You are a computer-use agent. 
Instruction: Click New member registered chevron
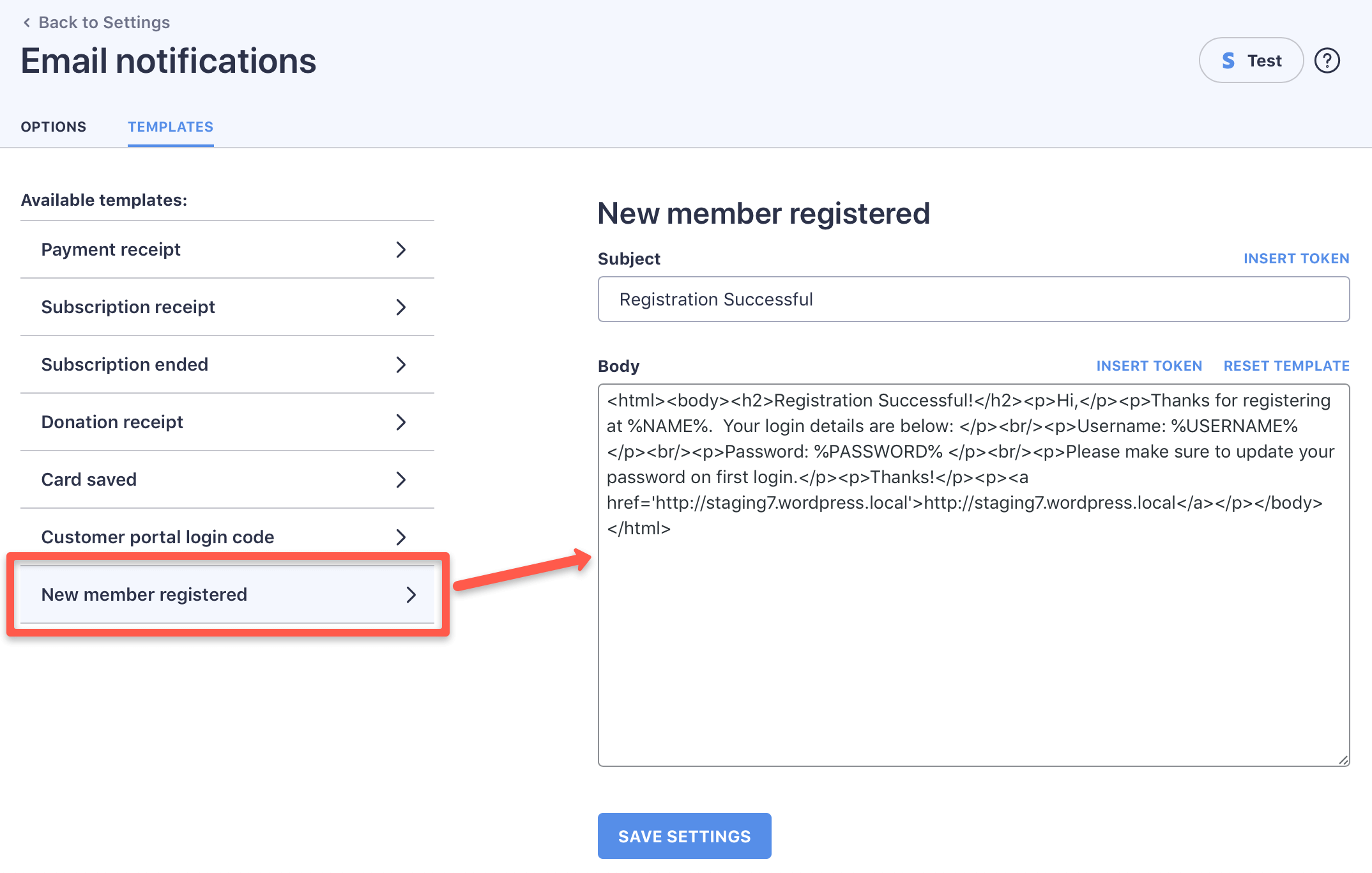coord(411,595)
